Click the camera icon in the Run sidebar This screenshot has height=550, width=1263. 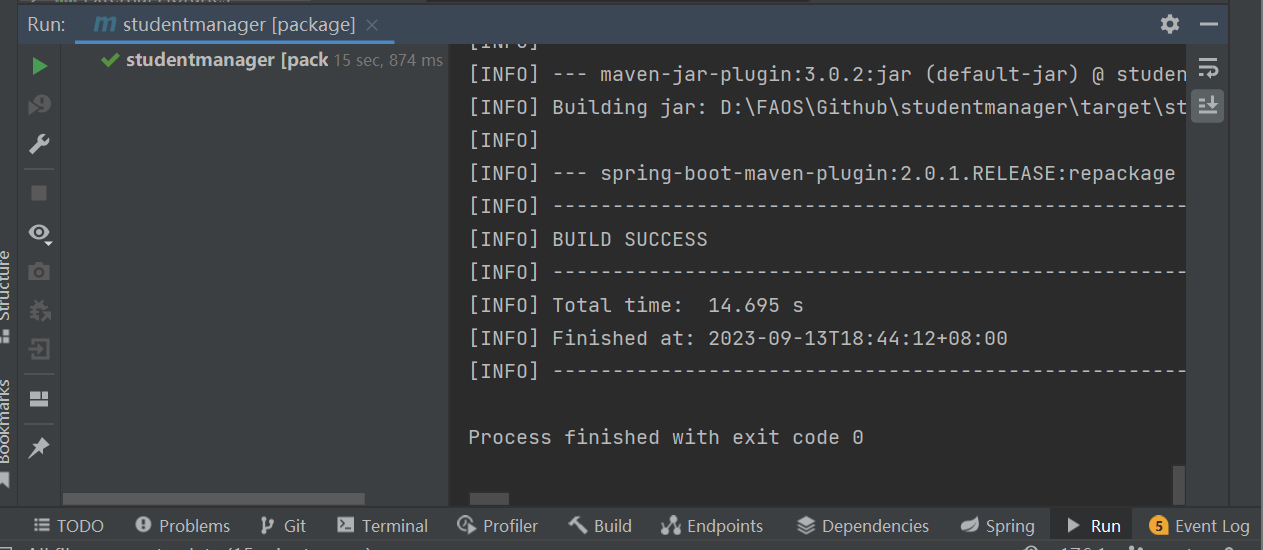click(39, 271)
